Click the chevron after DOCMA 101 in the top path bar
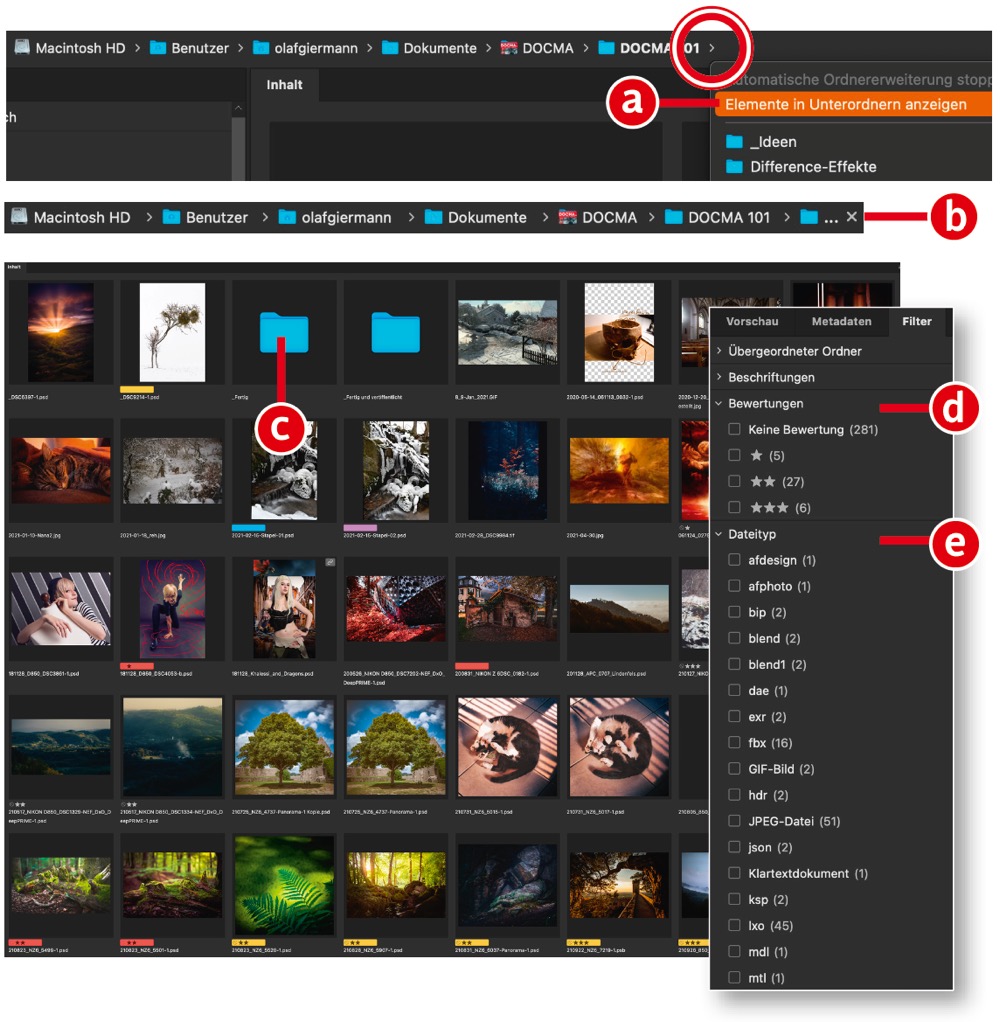The image size is (1000, 1022). (712, 48)
